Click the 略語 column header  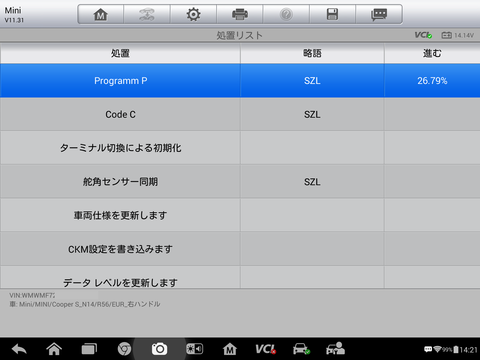point(312,53)
